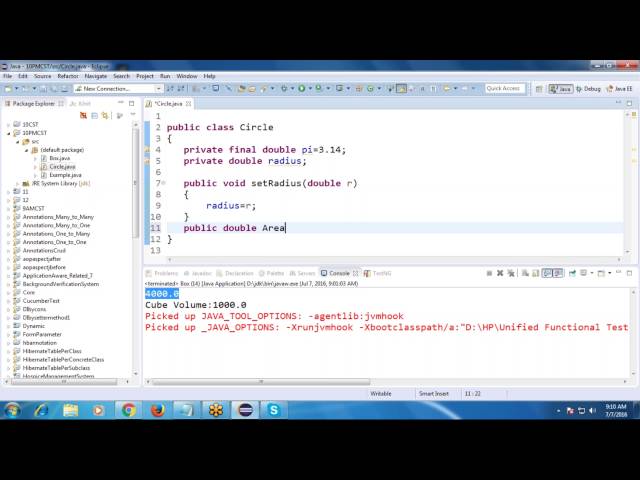The width and height of the screenshot is (640, 480).
Task: Select Annotations_Many_to_Many project
Action: [x=58, y=217]
